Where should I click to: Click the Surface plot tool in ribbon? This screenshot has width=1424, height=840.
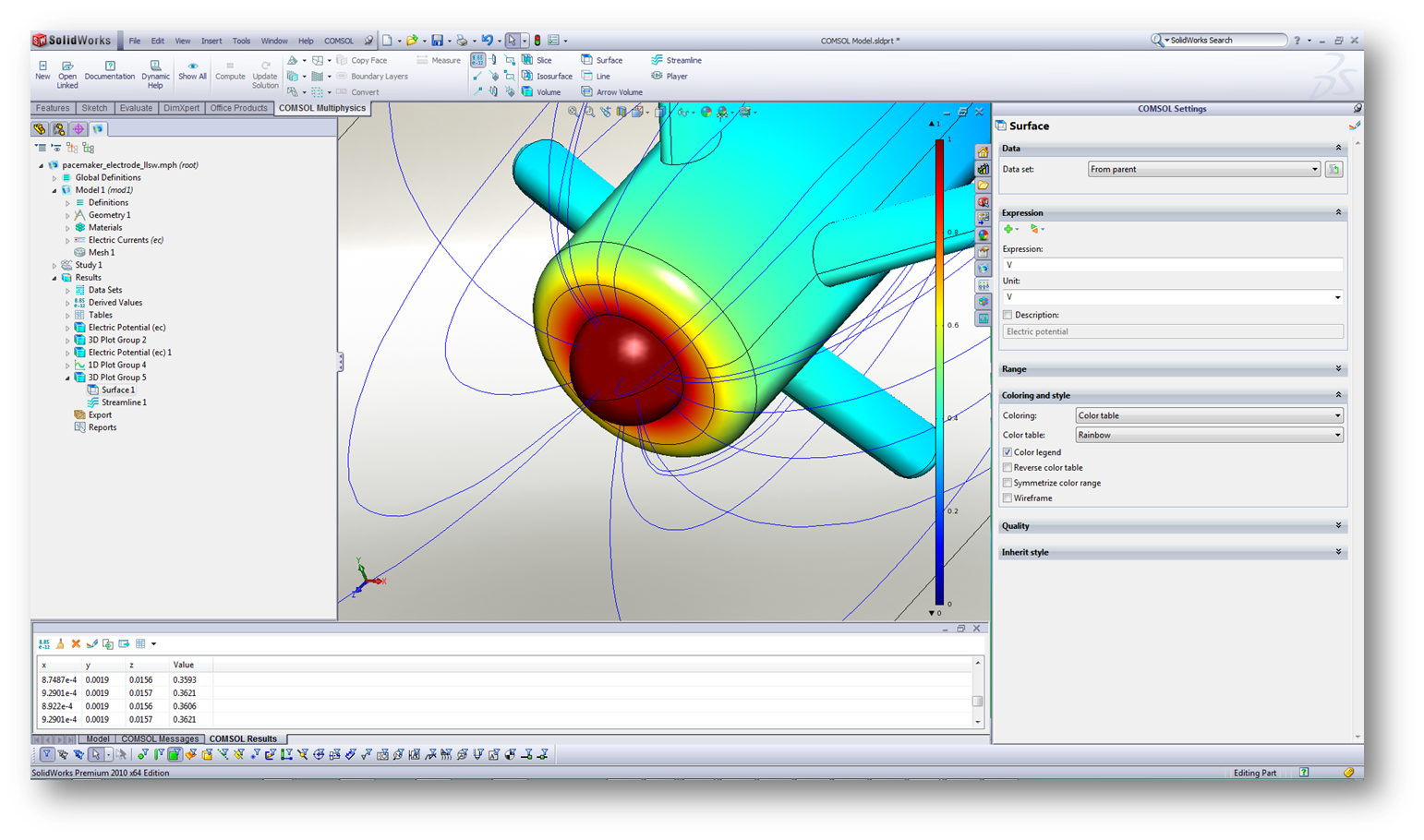601,60
